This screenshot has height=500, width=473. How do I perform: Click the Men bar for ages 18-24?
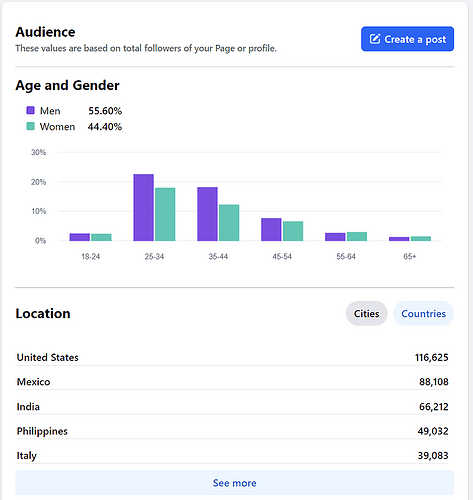(80, 237)
